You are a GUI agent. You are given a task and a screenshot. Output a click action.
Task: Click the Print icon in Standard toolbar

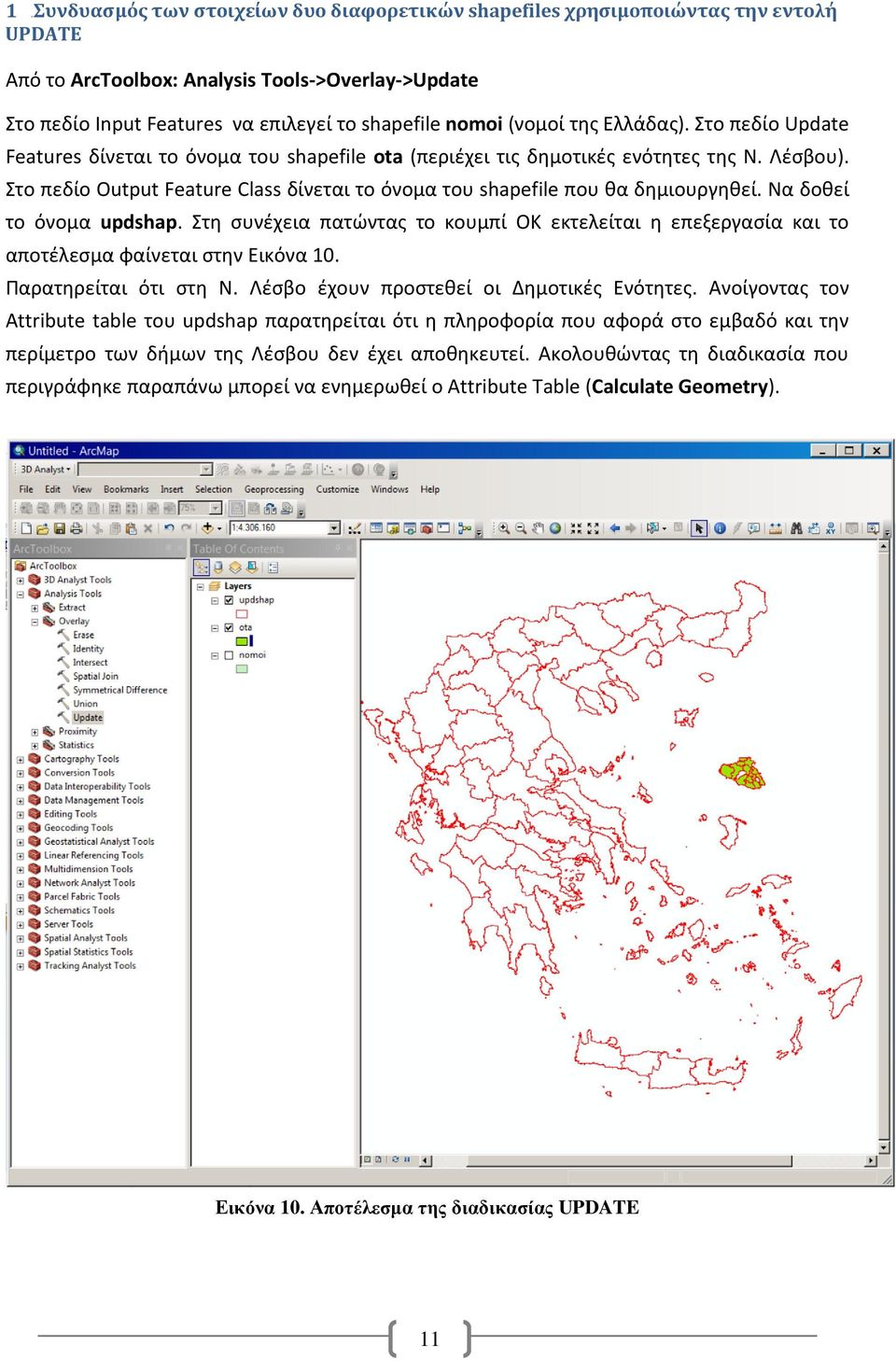pyautogui.click(x=76, y=528)
